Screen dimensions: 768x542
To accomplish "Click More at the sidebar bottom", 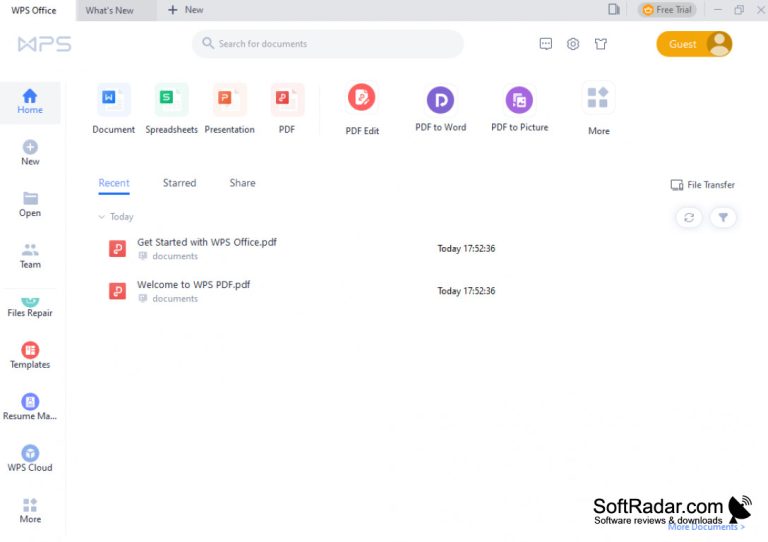I will 30,511.
